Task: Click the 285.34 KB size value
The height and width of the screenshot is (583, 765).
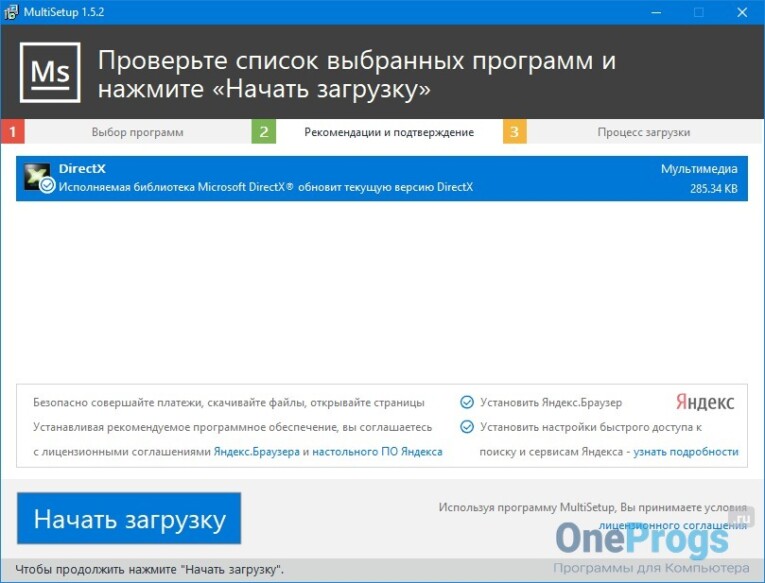Action: (714, 189)
